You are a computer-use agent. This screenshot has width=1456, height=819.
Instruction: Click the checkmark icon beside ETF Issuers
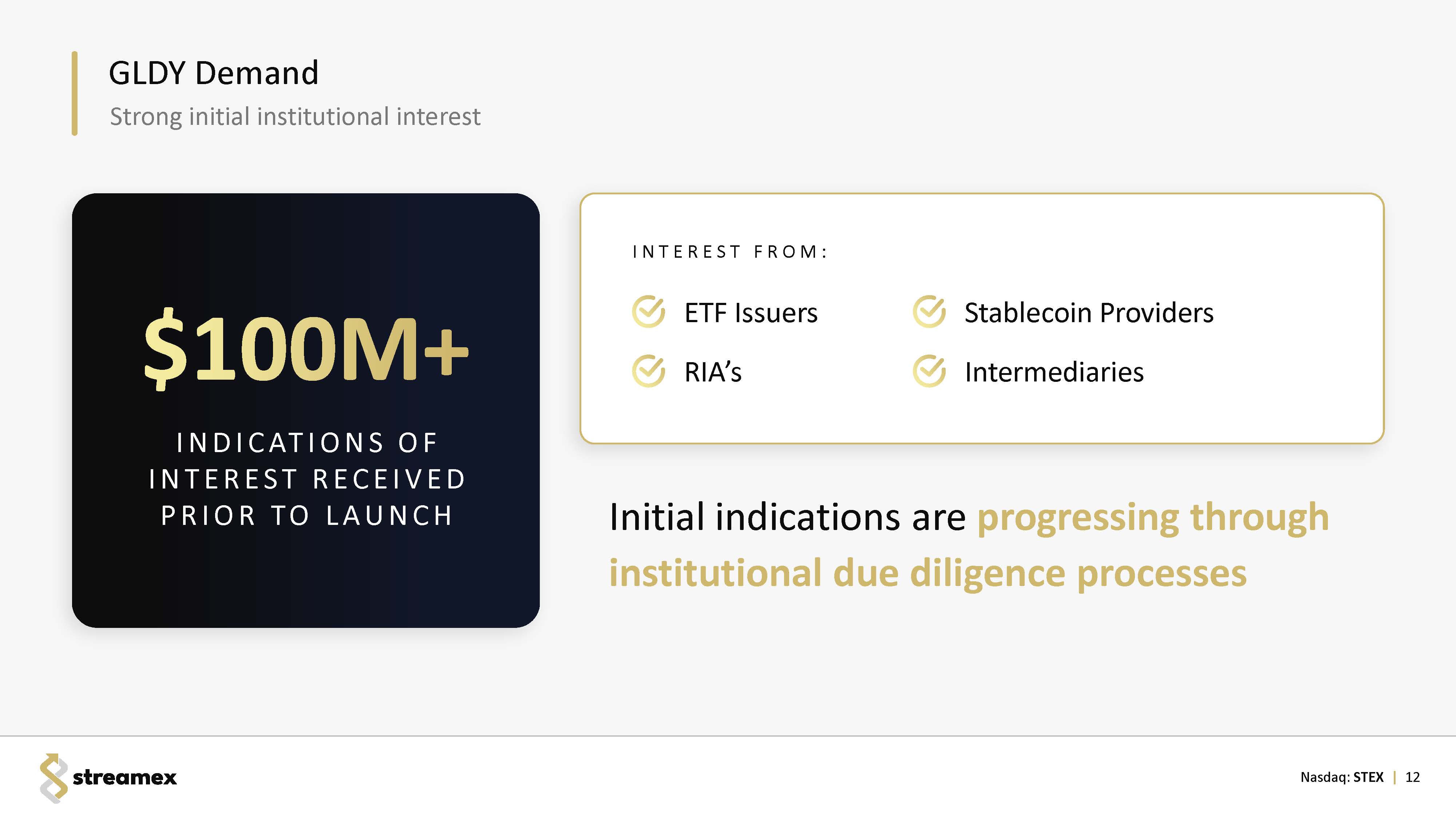click(648, 312)
